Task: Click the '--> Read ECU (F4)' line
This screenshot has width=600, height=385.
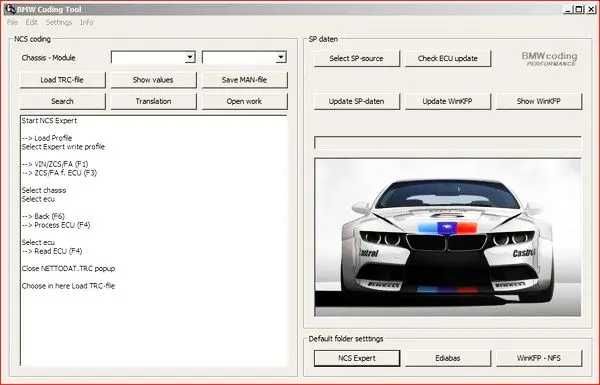Action: (x=52, y=251)
